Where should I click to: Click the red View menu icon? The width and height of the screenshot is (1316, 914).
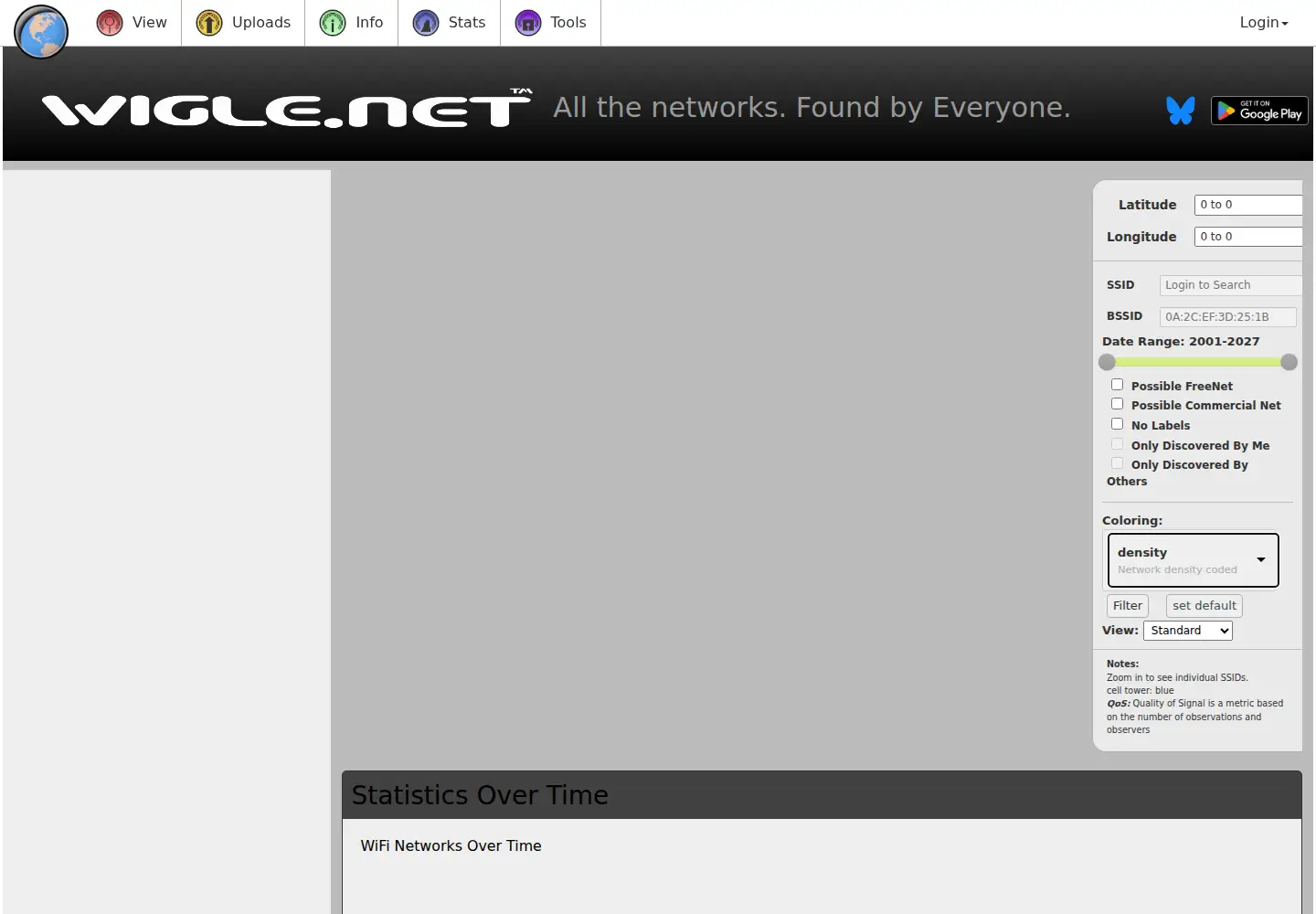110,23
